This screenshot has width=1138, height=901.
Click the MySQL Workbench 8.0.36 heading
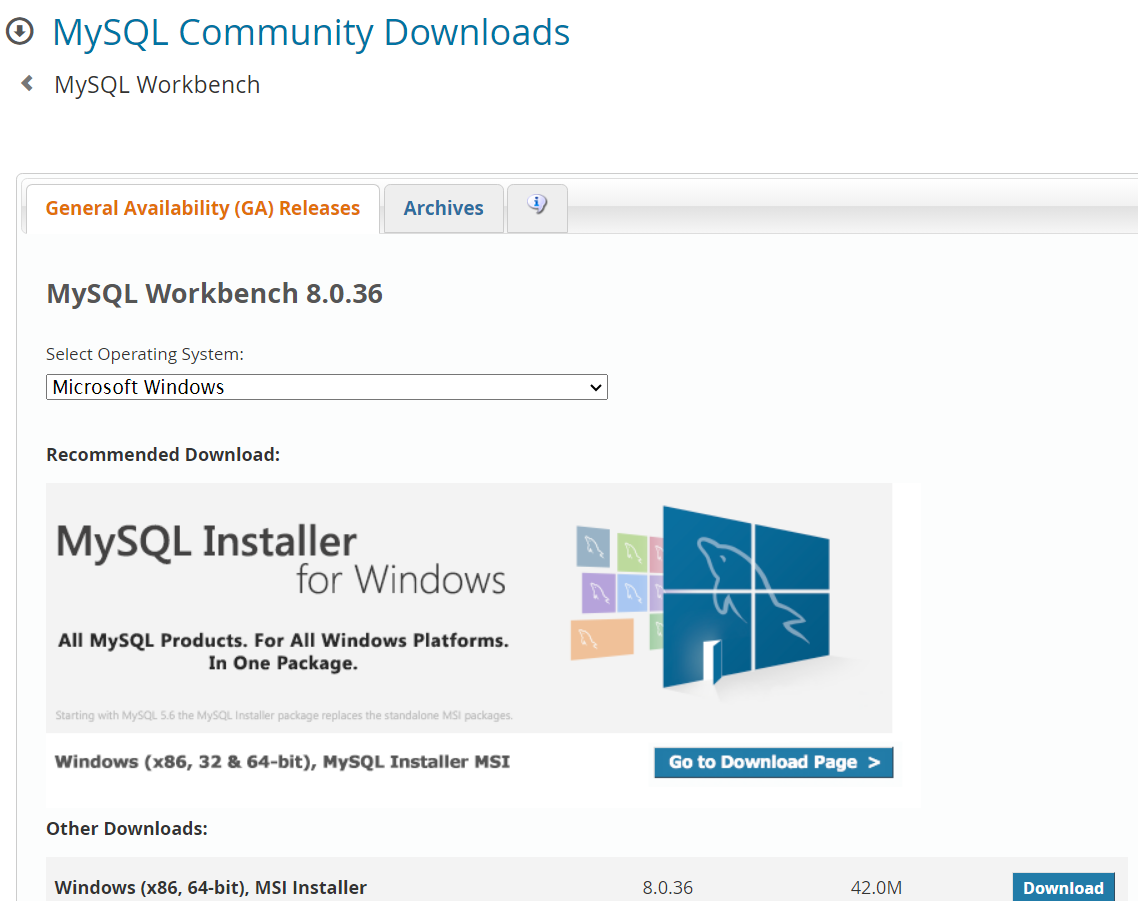214,293
